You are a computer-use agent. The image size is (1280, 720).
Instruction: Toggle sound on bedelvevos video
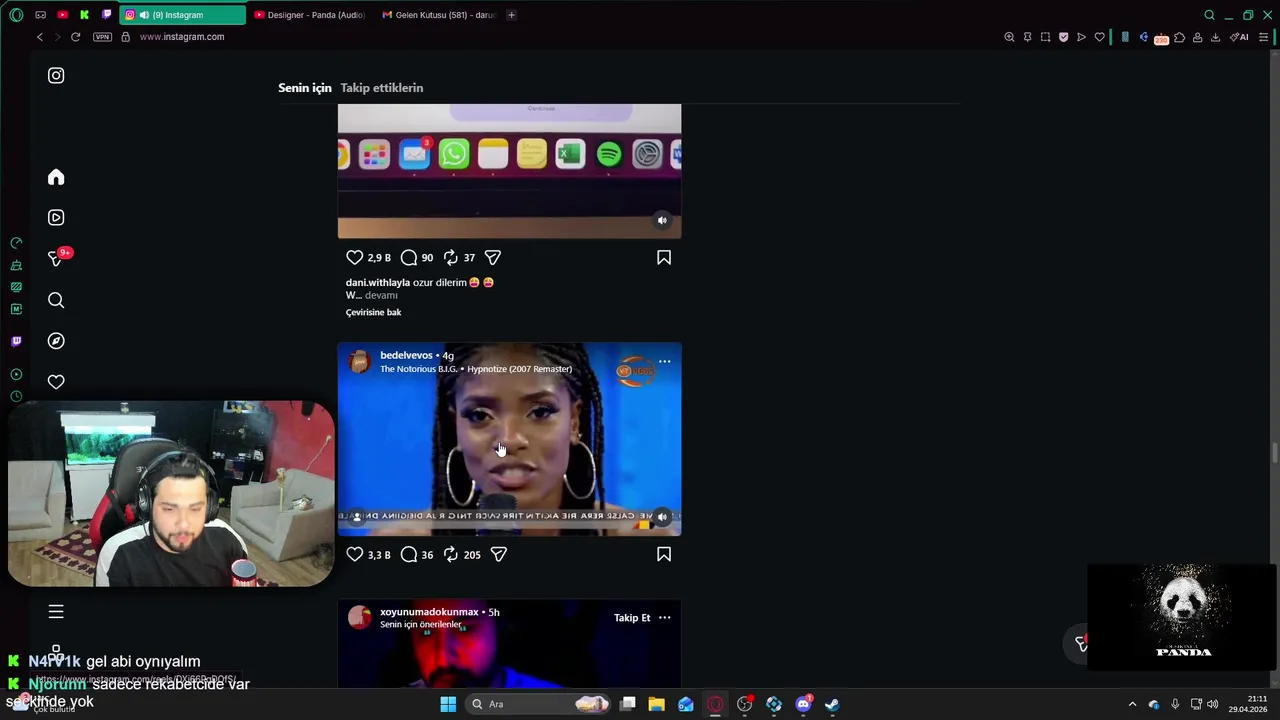pyautogui.click(x=662, y=517)
